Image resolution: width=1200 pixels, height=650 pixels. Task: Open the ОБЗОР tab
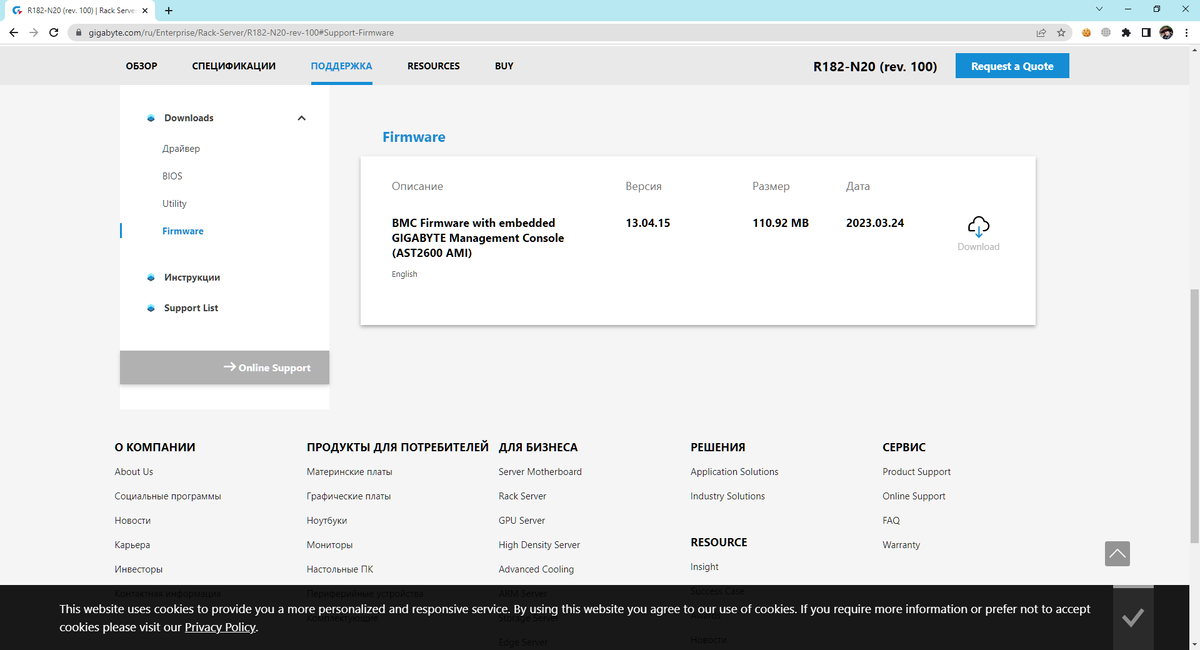[142, 66]
